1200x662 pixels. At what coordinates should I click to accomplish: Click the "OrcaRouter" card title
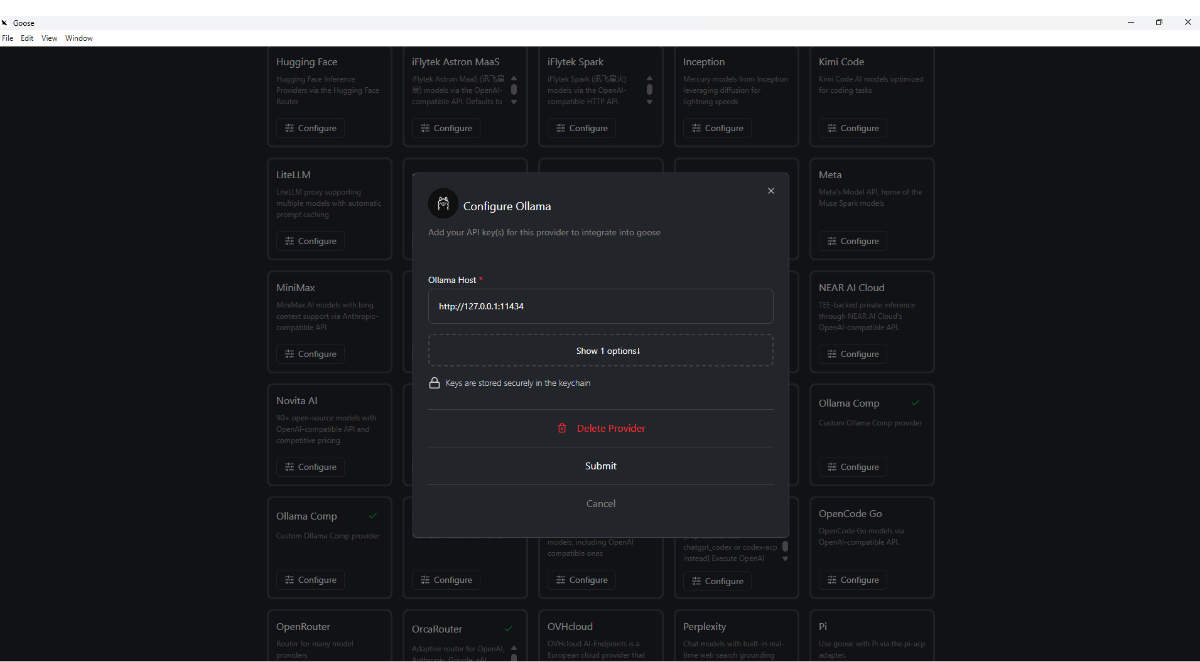(x=437, y=629)
